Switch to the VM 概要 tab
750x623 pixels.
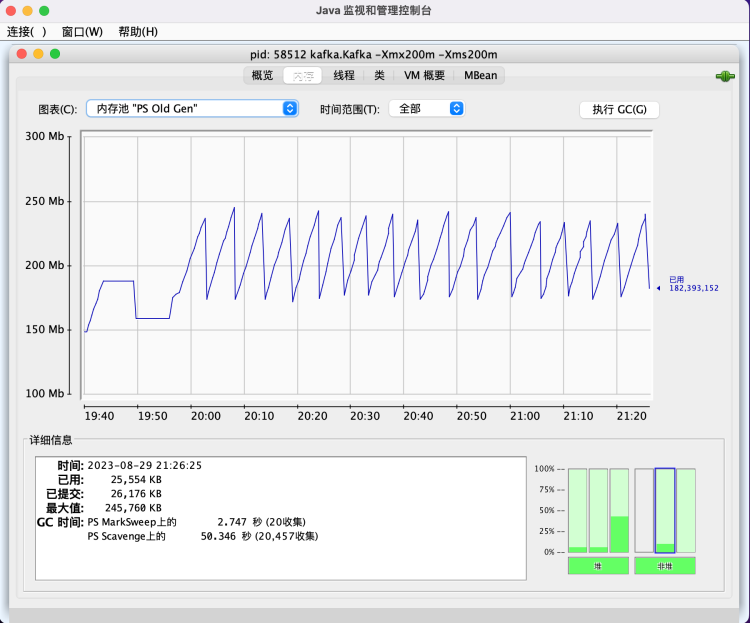click(424, 75)
